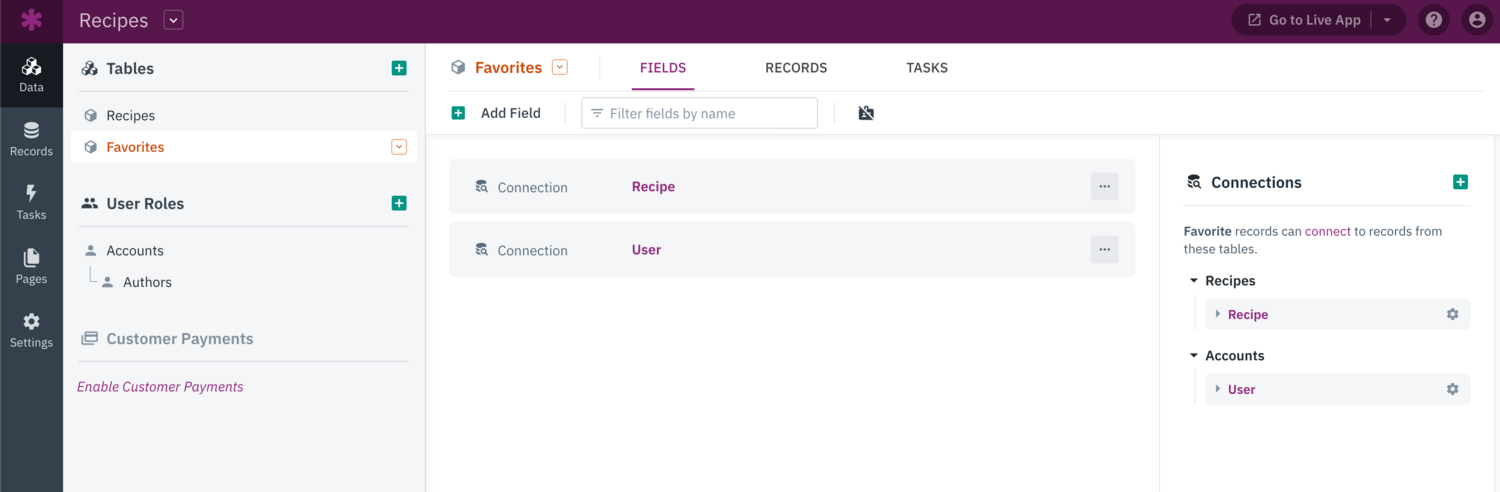The width and height of the screenshot is (1500, 492).
Task: Open the Pages section in sidebar
Action: [31, 267]
